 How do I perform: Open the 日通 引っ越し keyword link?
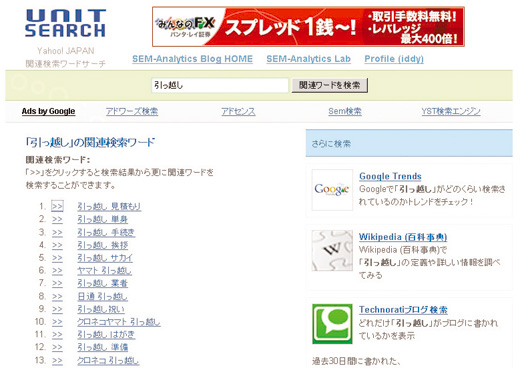click(x=103, y=296)
